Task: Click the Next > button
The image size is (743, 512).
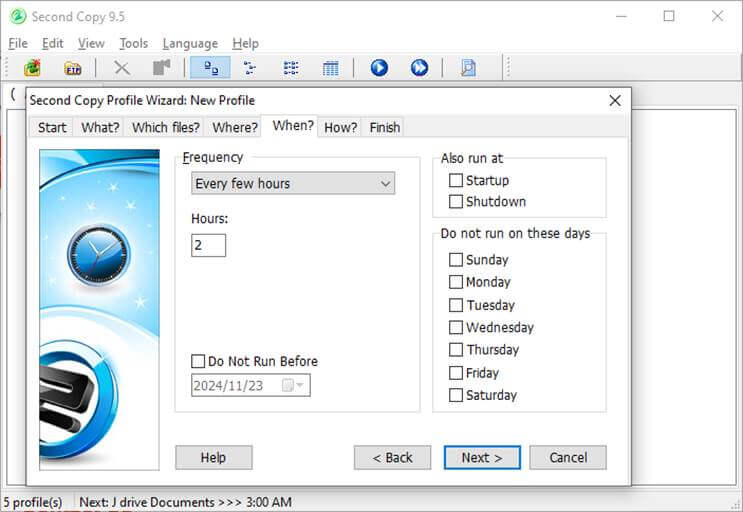Action: click(482, 458)
